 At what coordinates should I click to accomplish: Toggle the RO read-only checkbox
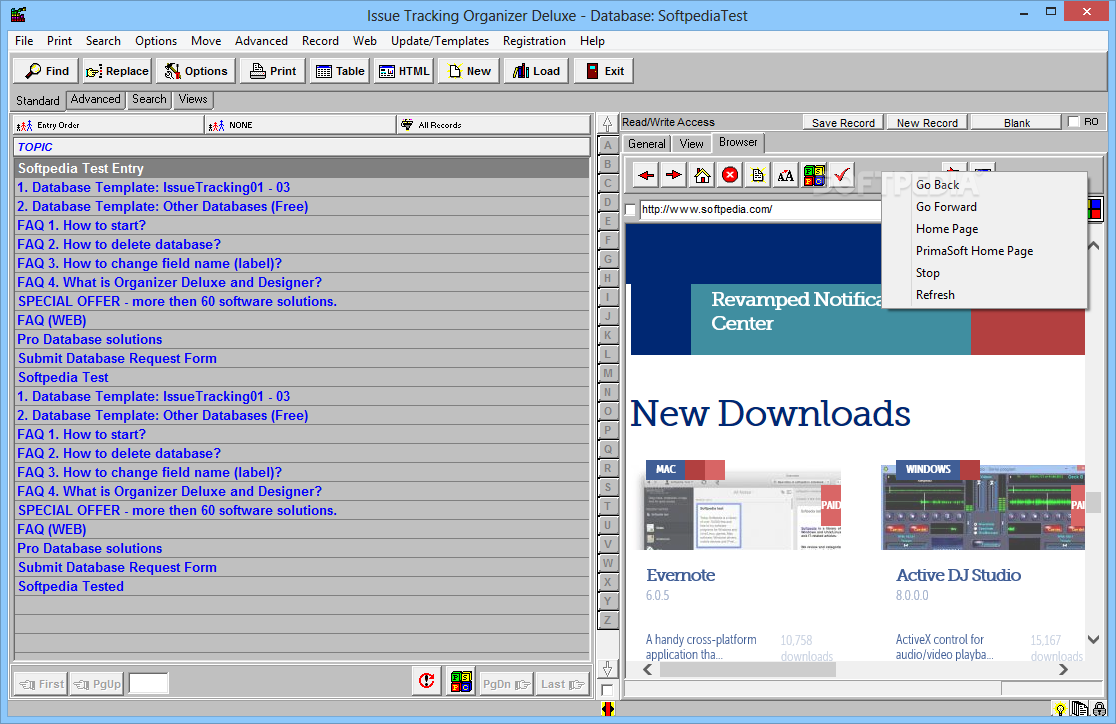point(1074,122)
